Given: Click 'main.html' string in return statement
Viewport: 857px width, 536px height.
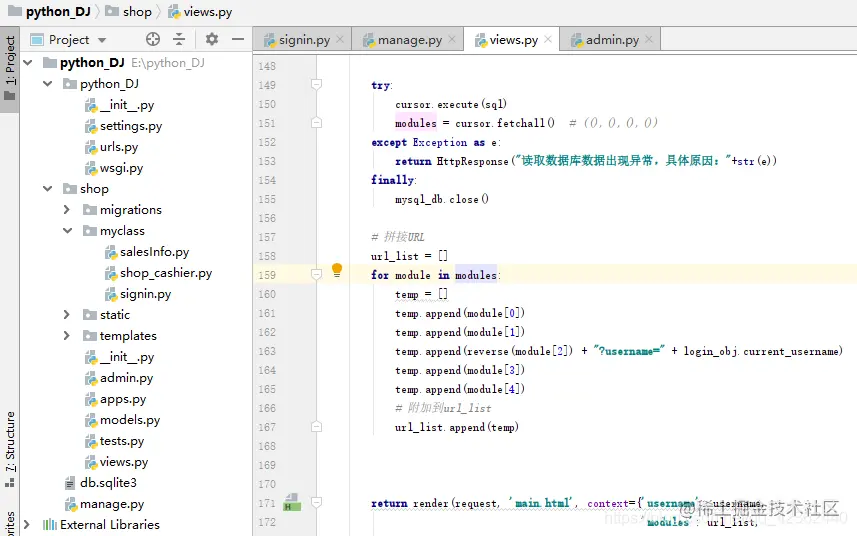Looking at the screenshot, I should point(540,503).
